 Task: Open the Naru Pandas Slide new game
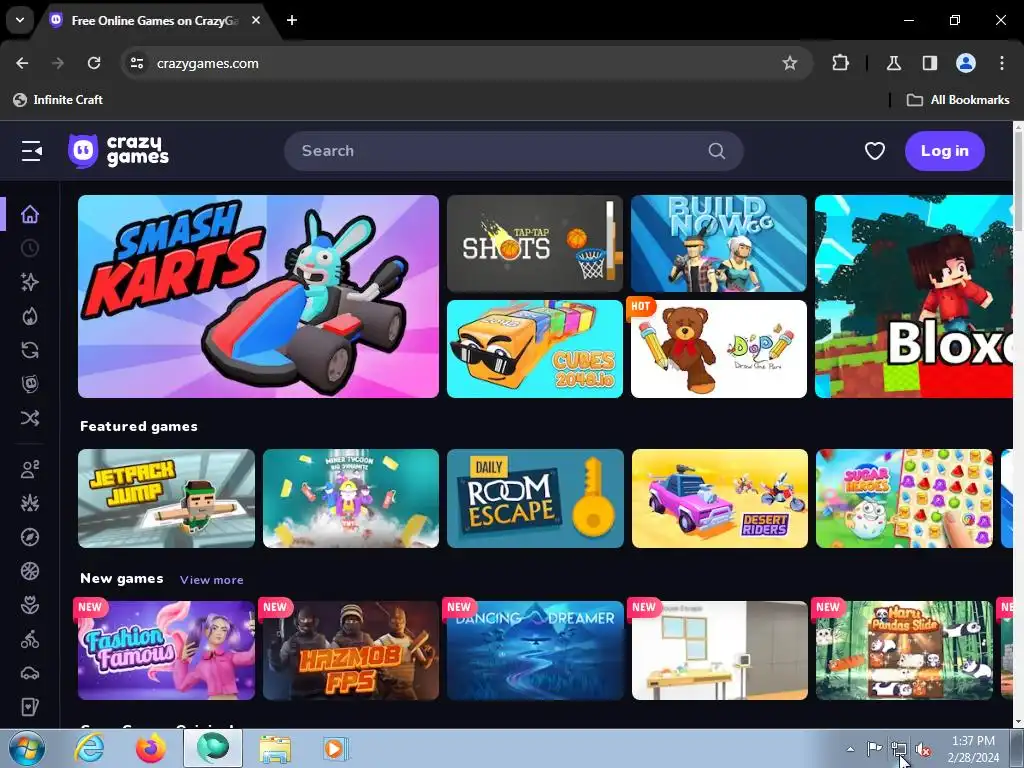coord(904,650)
